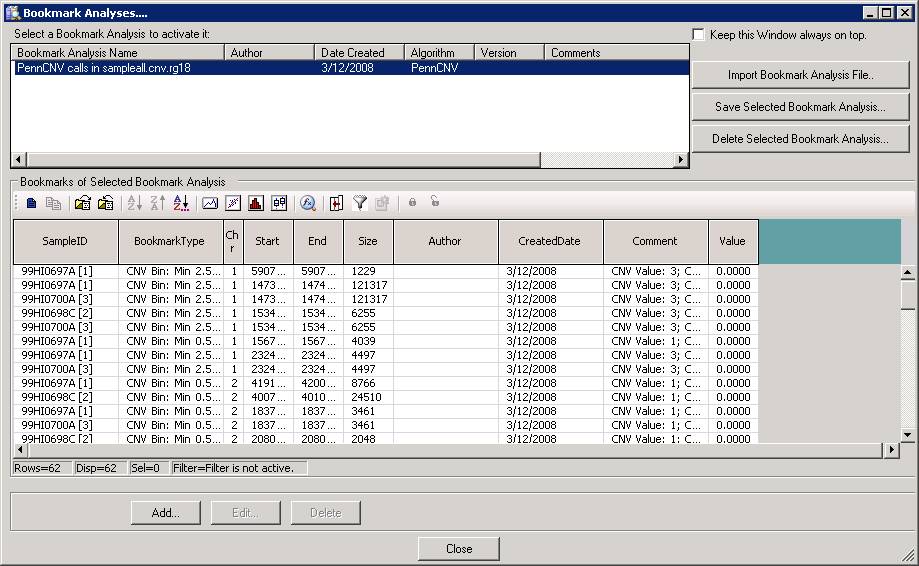Viewport: 919px width, 566px height.
Task: Click the size cell 24510
Action: coord(366,397)
